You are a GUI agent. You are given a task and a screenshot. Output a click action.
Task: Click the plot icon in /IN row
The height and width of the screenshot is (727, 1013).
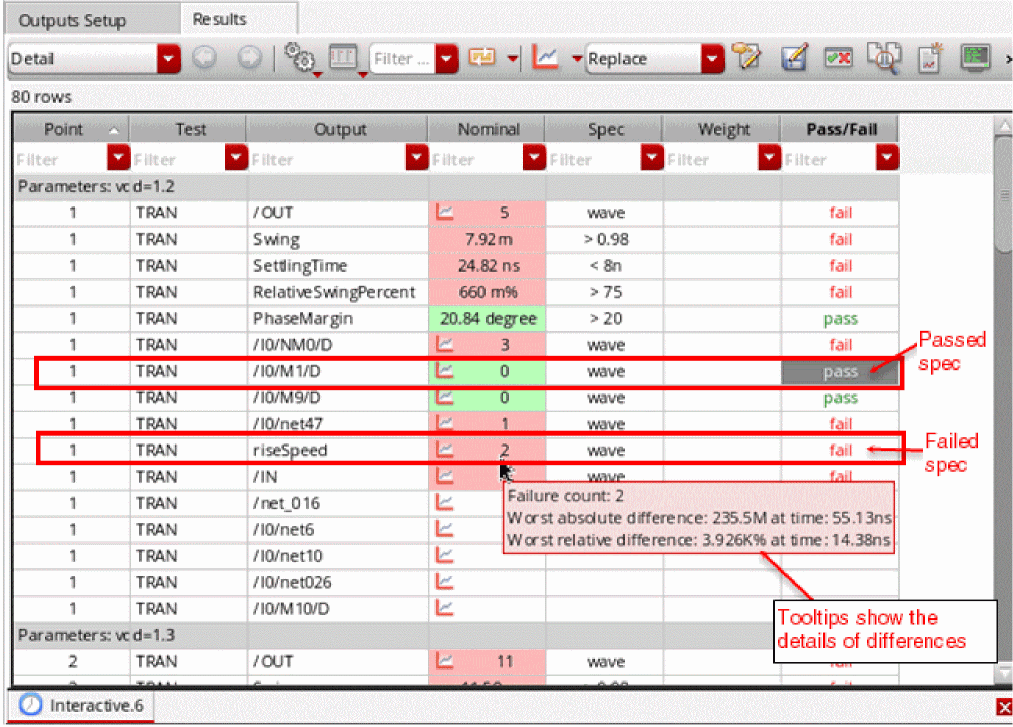pos(444,476)
